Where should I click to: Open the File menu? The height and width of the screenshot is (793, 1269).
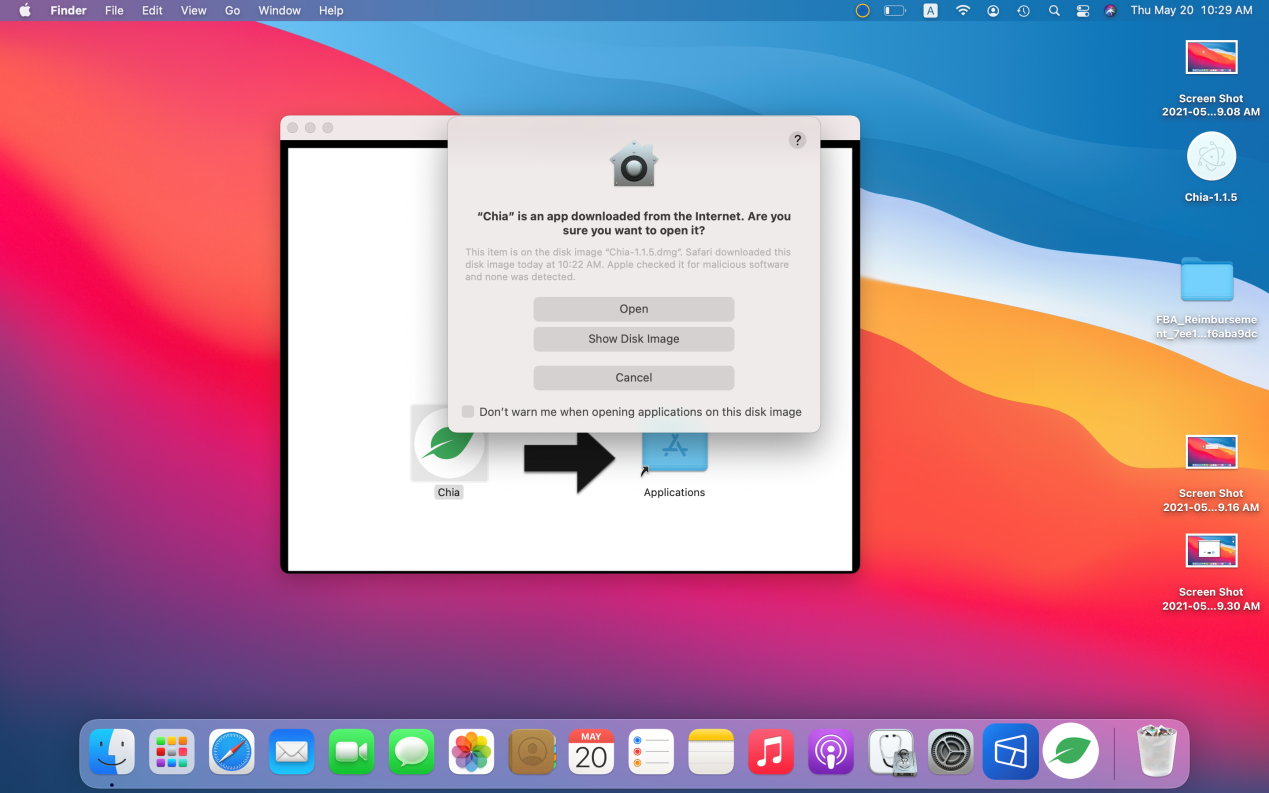[114, 11]
